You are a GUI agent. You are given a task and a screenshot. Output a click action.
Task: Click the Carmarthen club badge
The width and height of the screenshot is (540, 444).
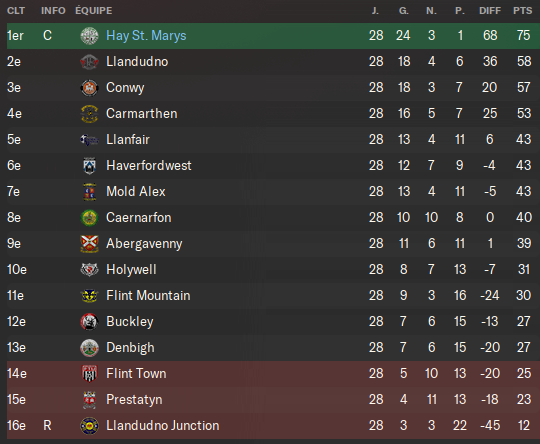(x=89, y=114)
